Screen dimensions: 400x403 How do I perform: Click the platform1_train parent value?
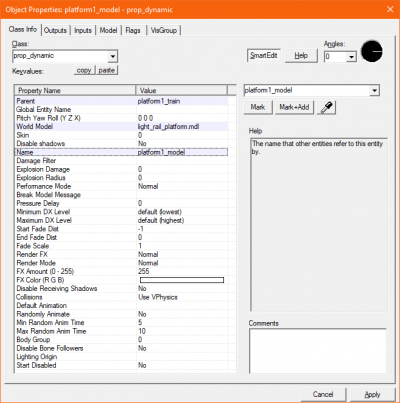click(159, 101)
